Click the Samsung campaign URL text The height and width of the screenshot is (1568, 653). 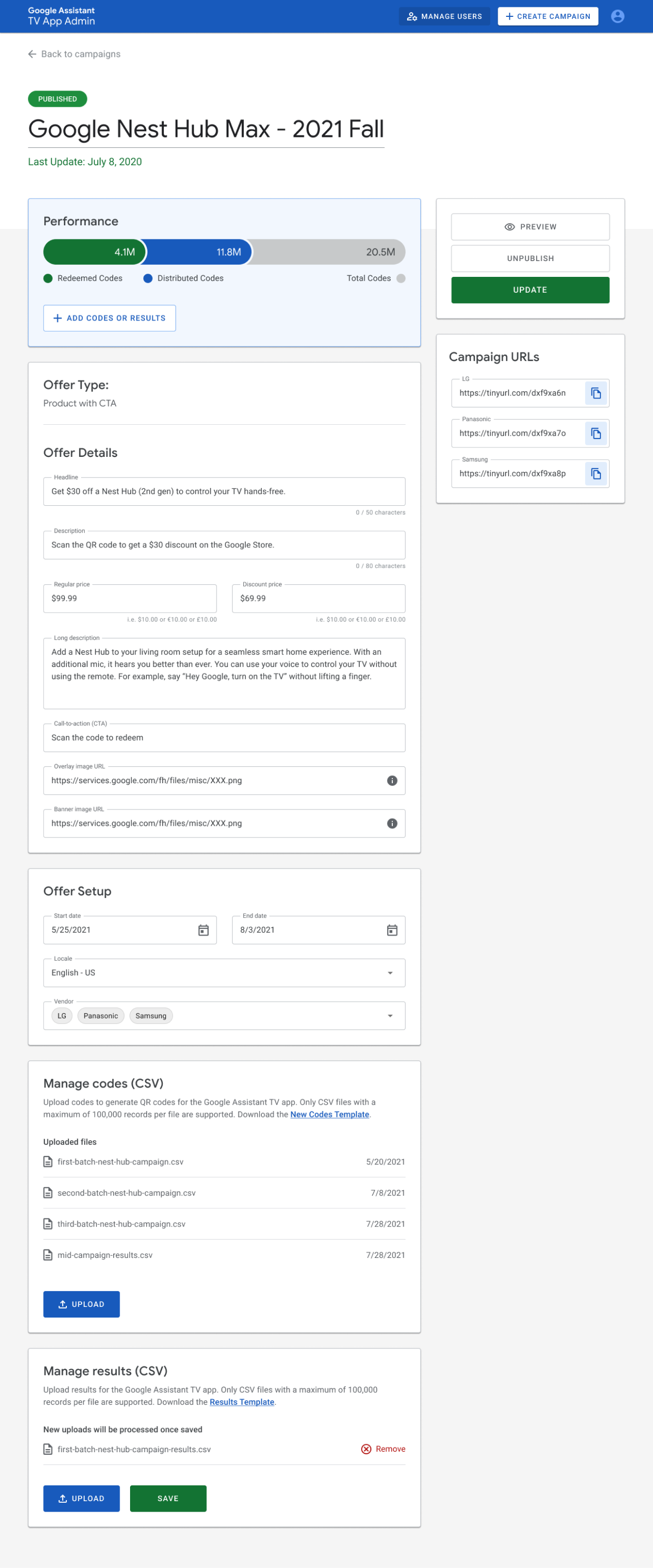pyautogui.click(x=512, y=474)
